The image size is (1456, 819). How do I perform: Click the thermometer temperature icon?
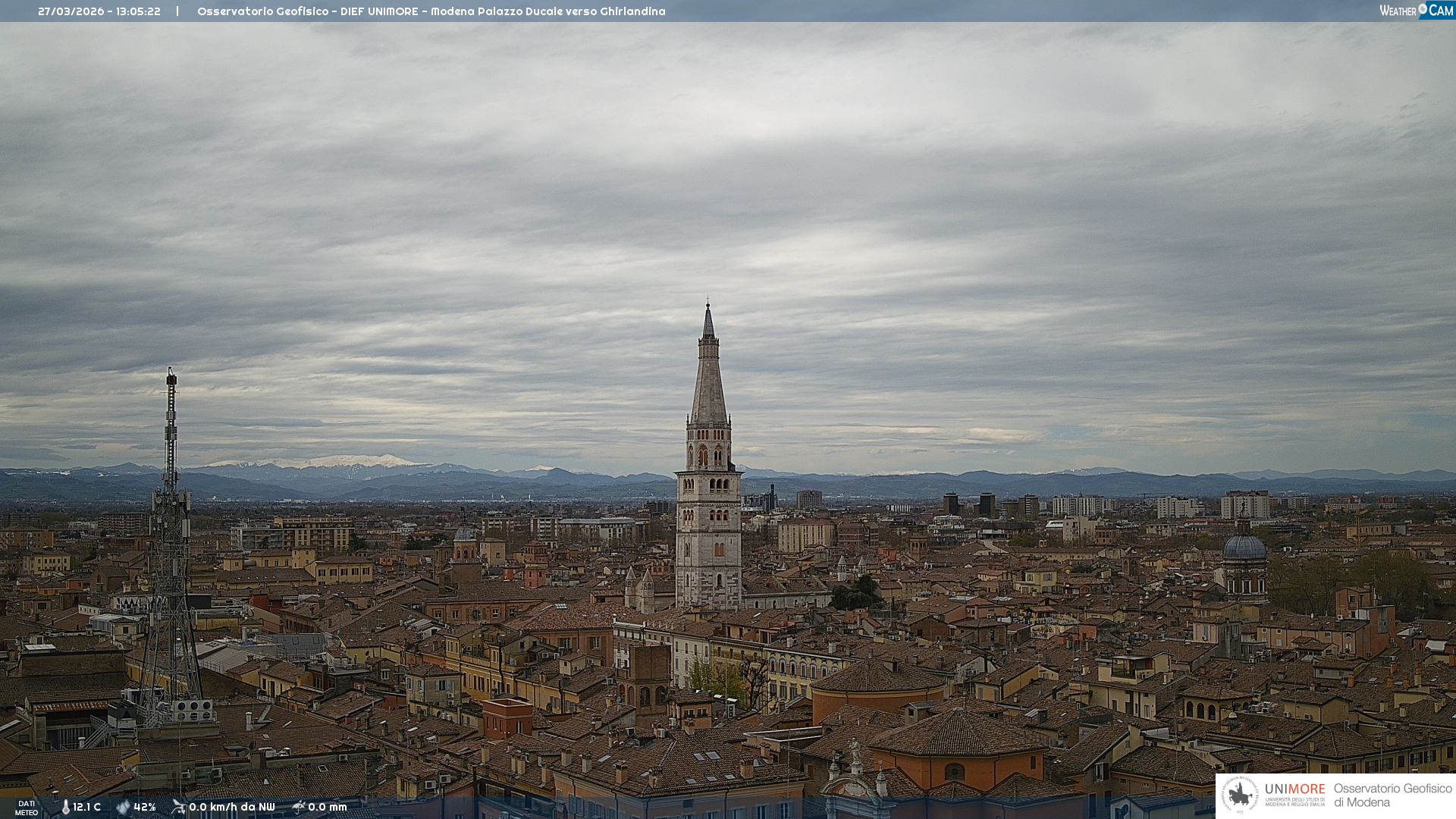click(x=66, y=808)
